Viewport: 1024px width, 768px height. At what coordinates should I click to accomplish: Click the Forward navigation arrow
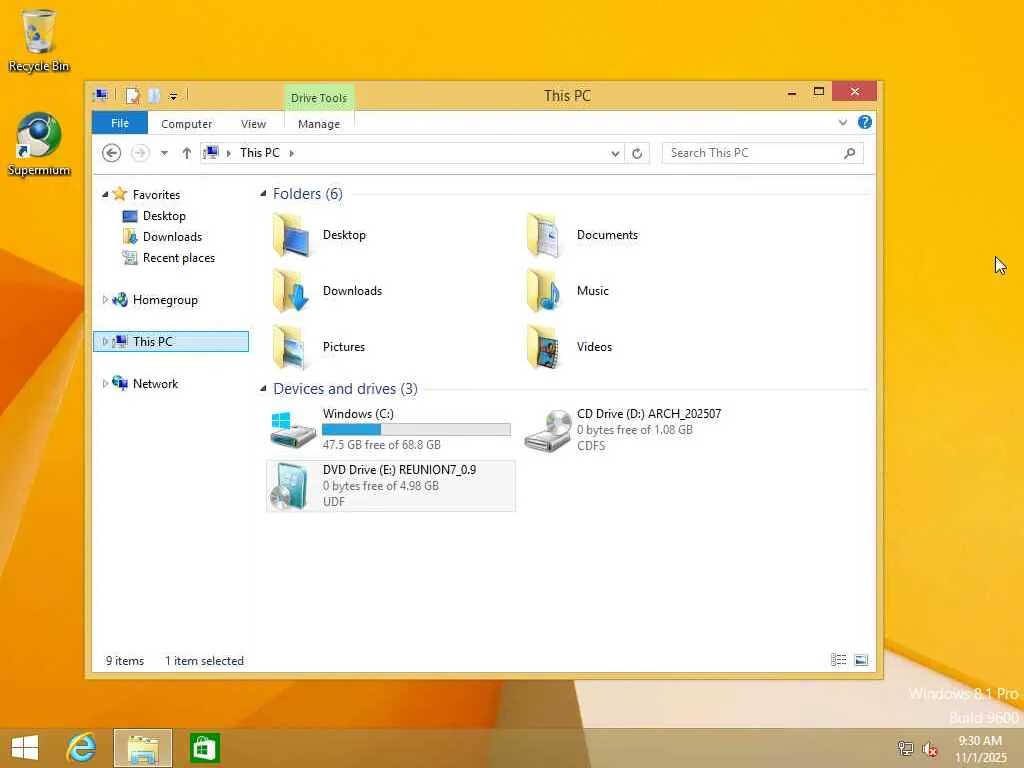[x=140, y=153]
